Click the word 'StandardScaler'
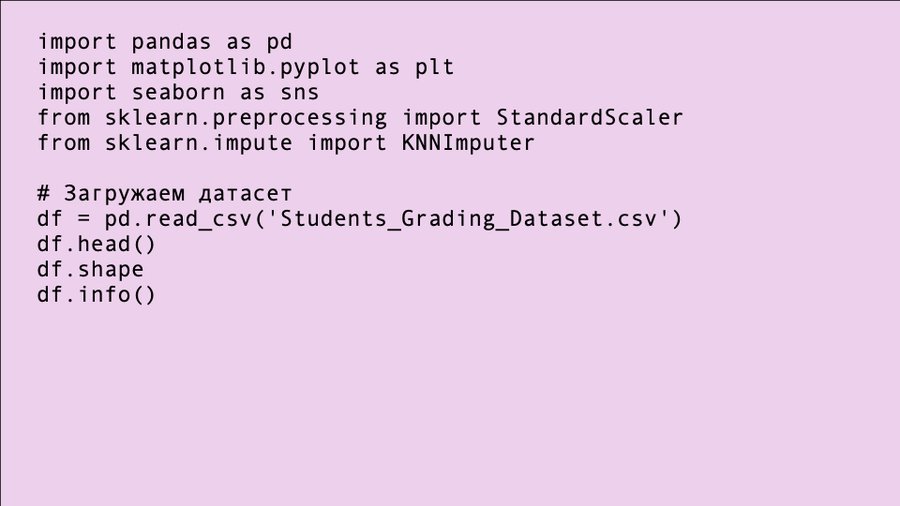 (x=590, y=118)
